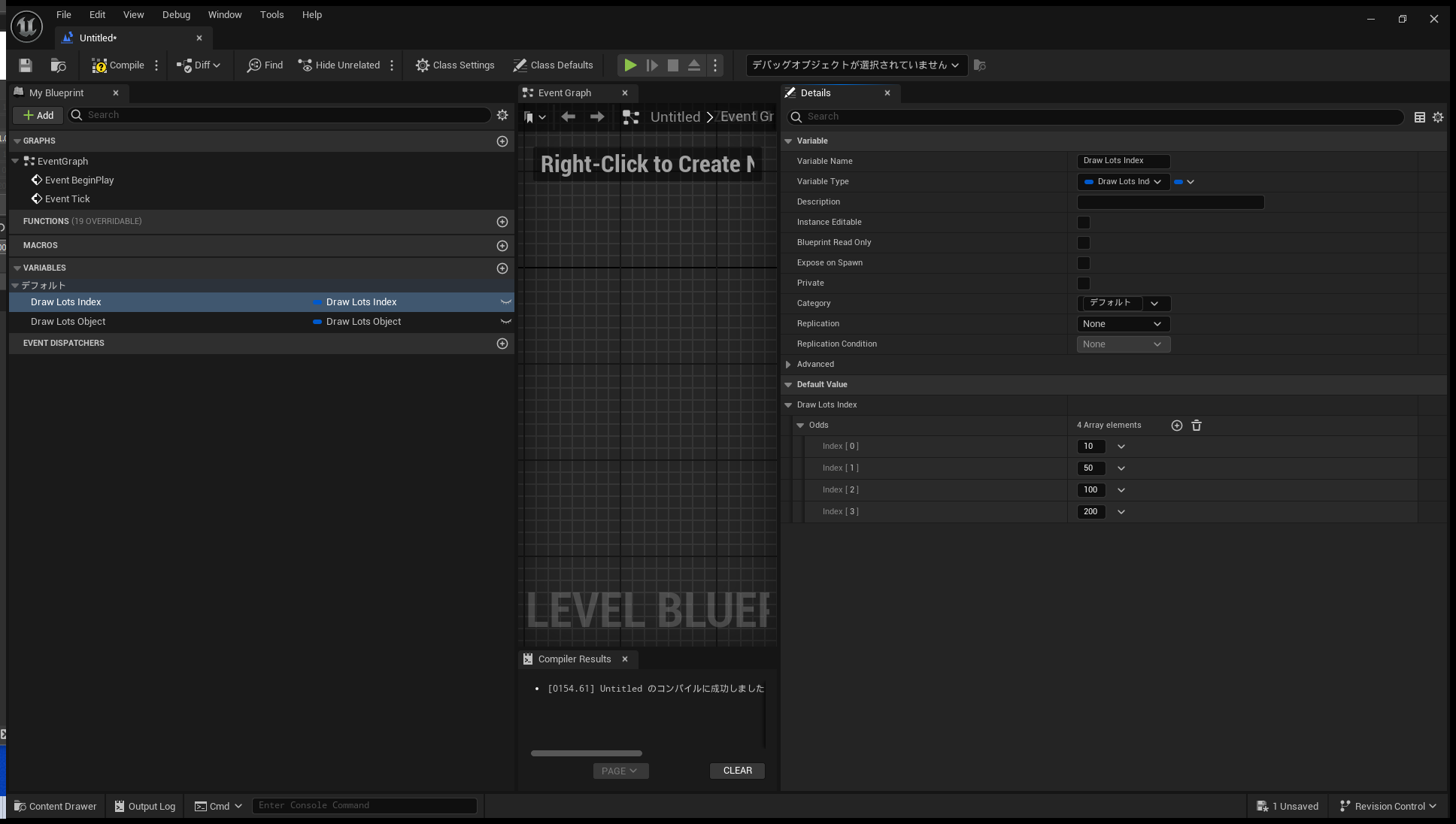Image resolution: width=1456 pixels, height=824 pixels.
Task: Open My Blueprint settings gear
Action: [x=502, y=116]
